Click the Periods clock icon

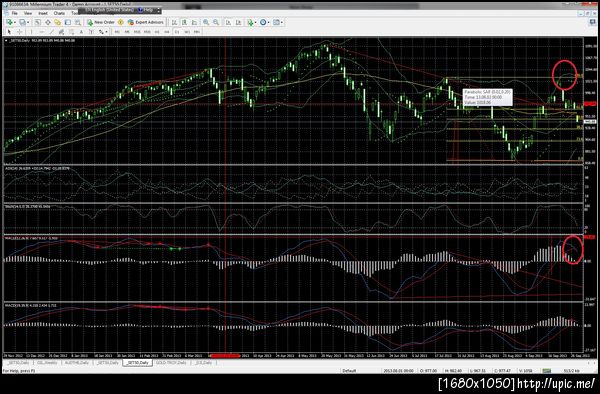click(x=263, y=22)
